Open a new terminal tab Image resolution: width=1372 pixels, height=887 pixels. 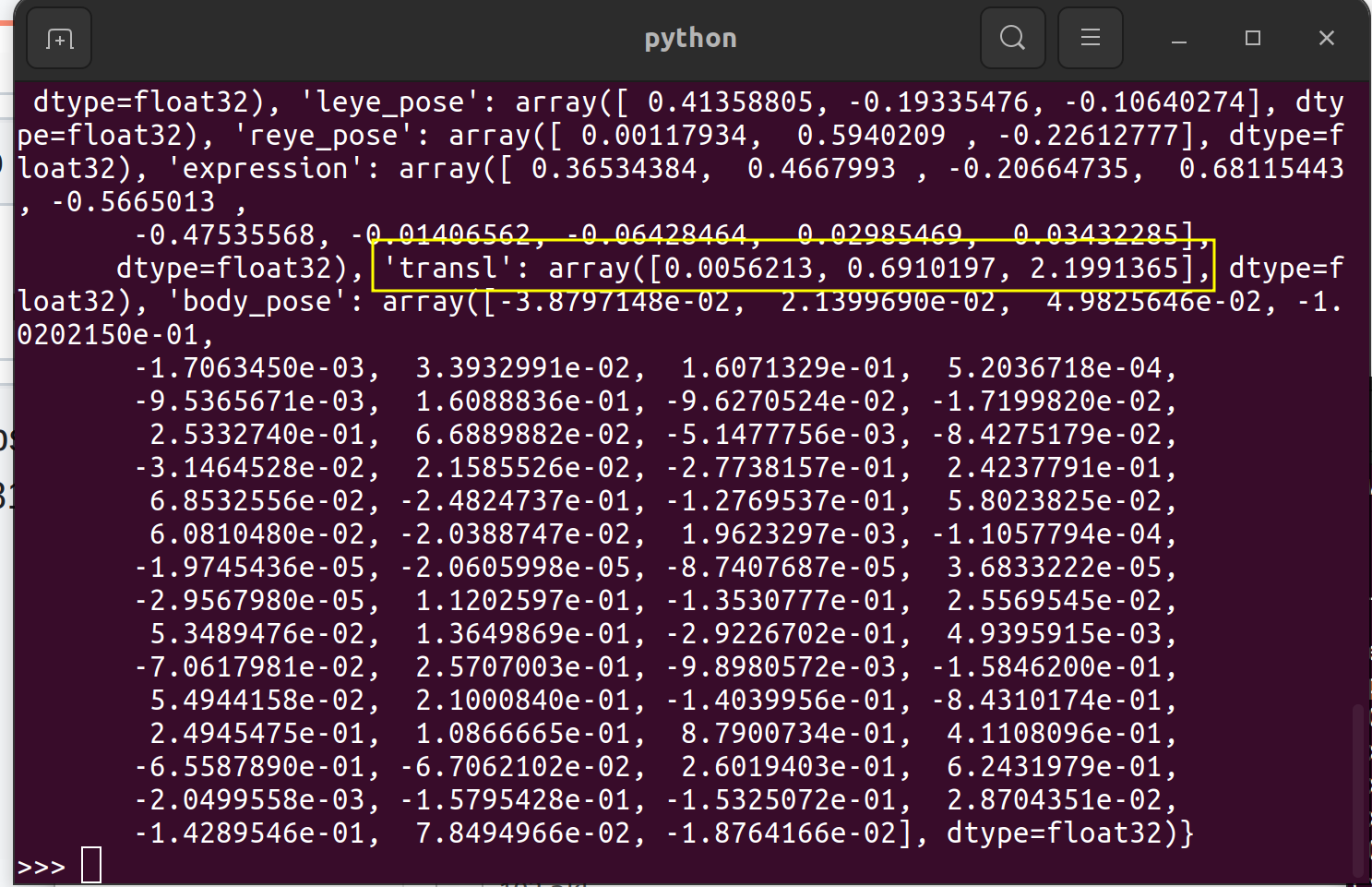(58, 37)
